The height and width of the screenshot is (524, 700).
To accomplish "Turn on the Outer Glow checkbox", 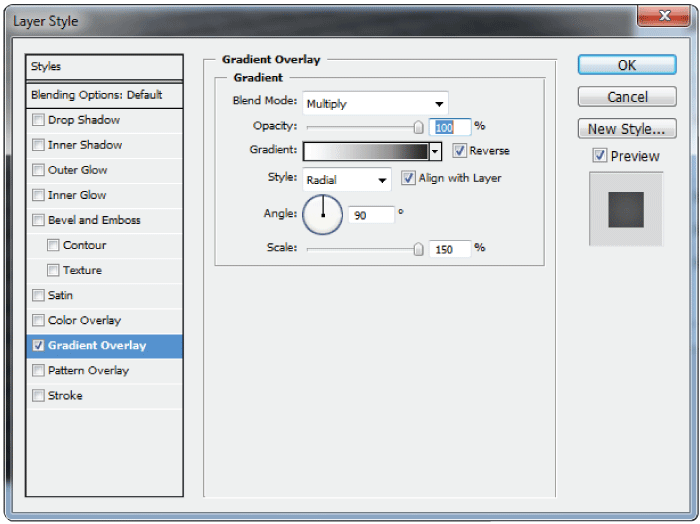I will [x=38, y=170].
